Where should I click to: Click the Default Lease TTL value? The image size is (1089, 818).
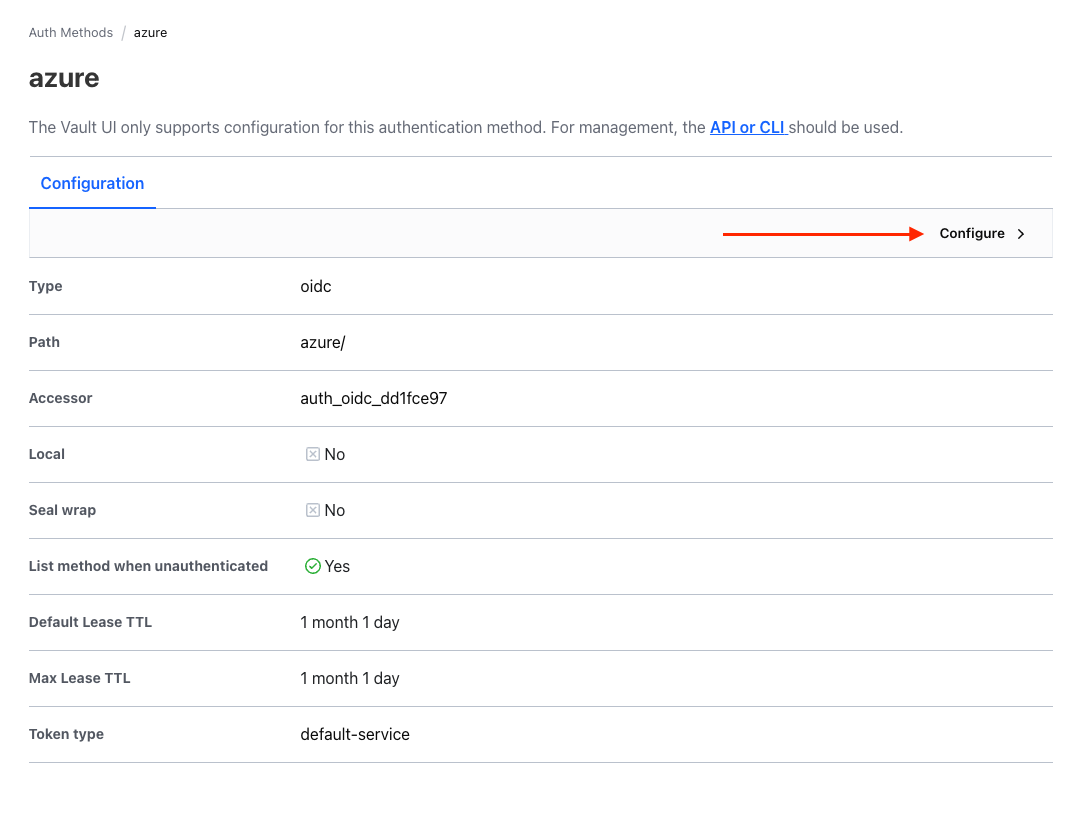350,622
